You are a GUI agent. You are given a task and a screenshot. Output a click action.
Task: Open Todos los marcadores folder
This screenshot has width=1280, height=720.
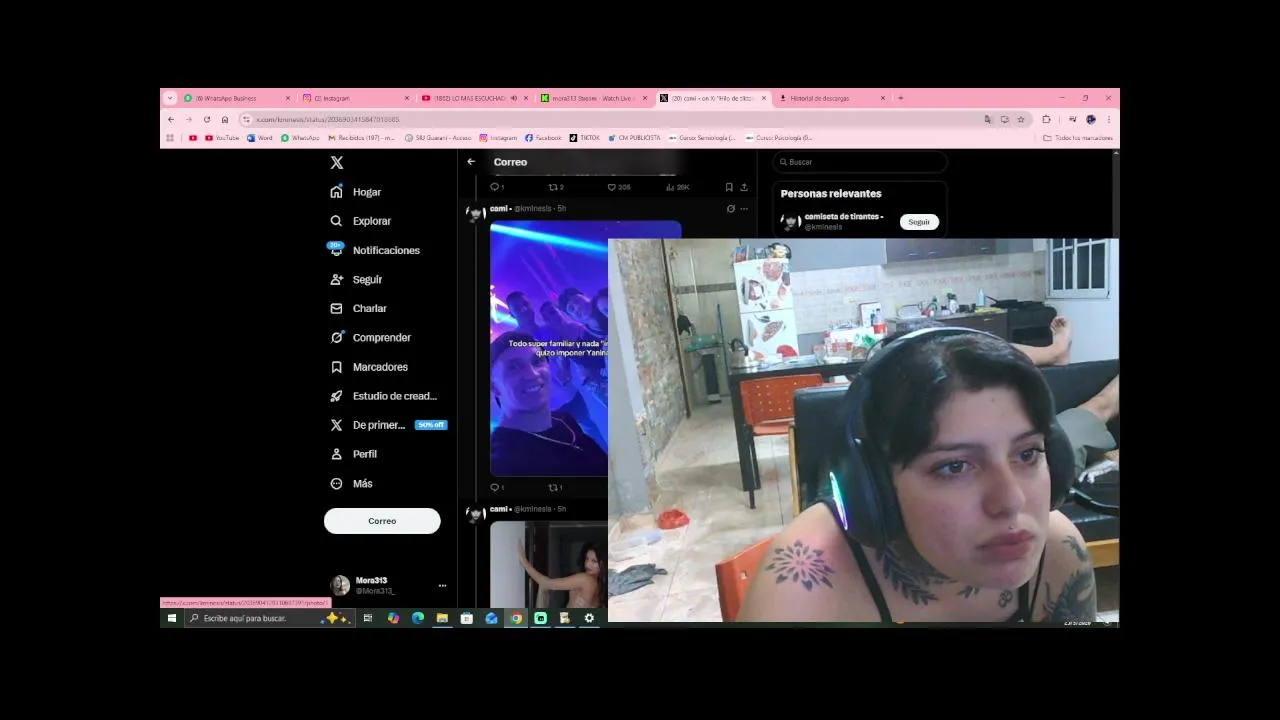[1078, 138]
